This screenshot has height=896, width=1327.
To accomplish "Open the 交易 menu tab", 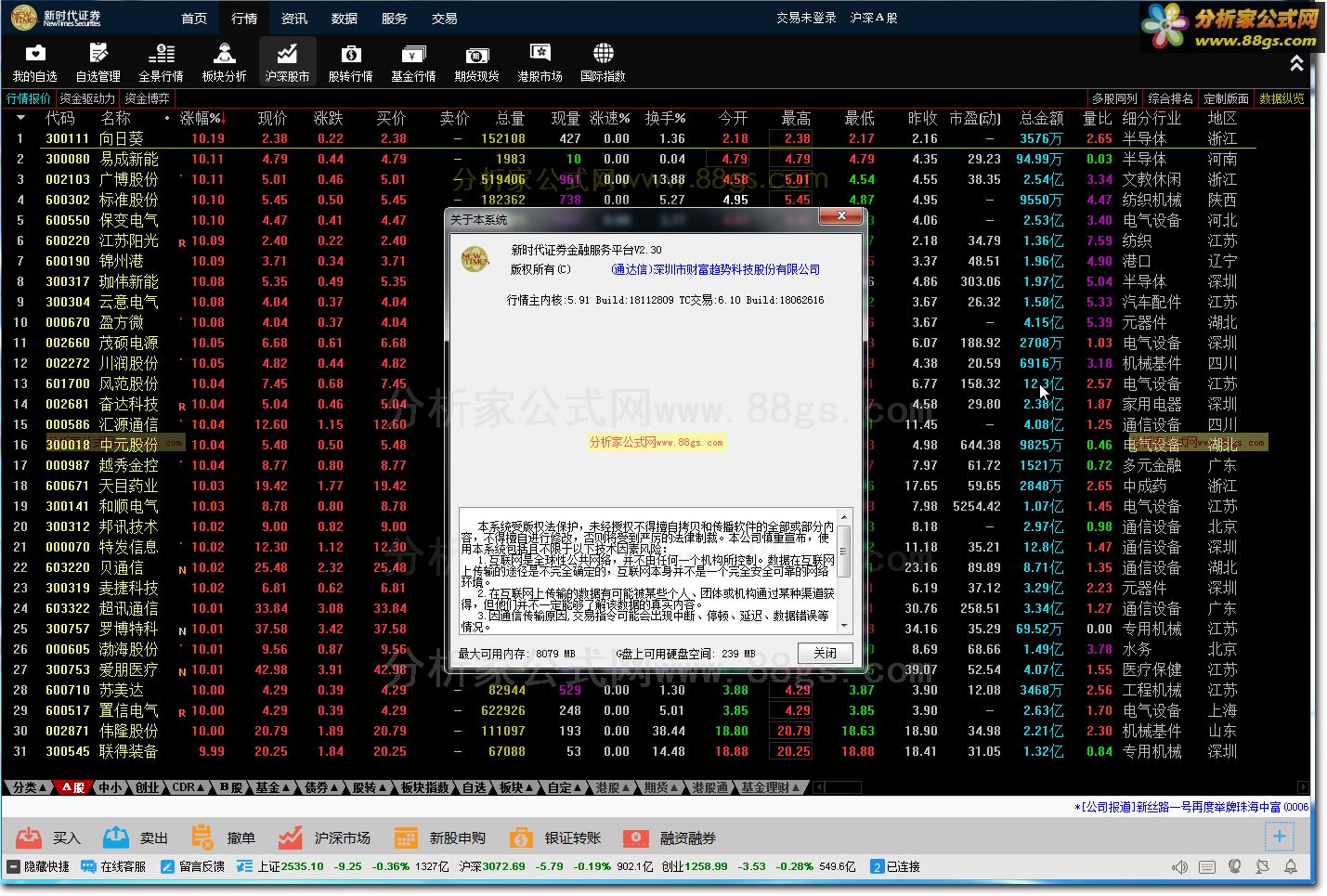I will [x=445, y=18].
